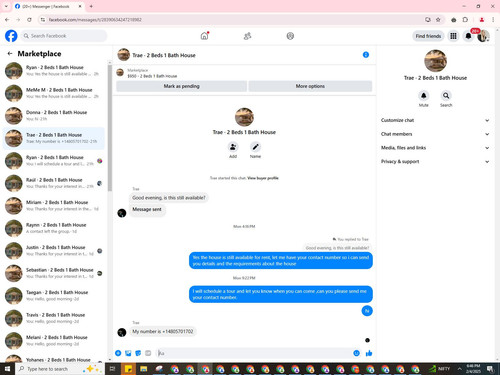Click the Name edit pencil icon
Viewport: 500px width, 375px height.
point(255,147)
